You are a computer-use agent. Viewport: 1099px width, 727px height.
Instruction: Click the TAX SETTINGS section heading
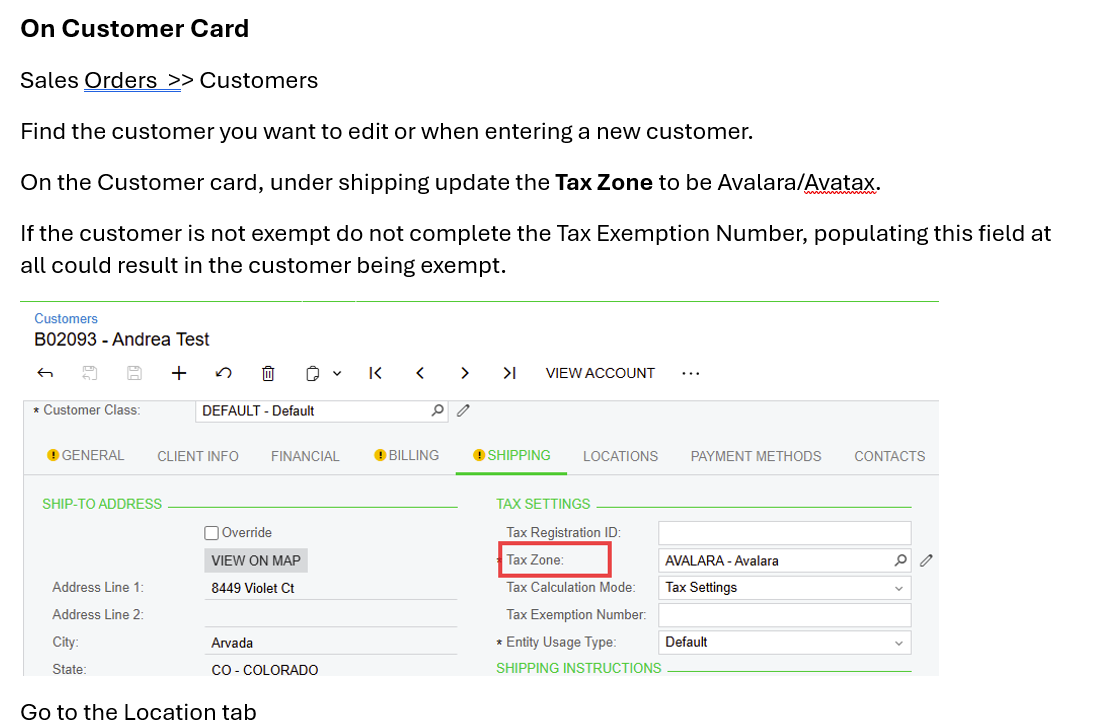543,504
